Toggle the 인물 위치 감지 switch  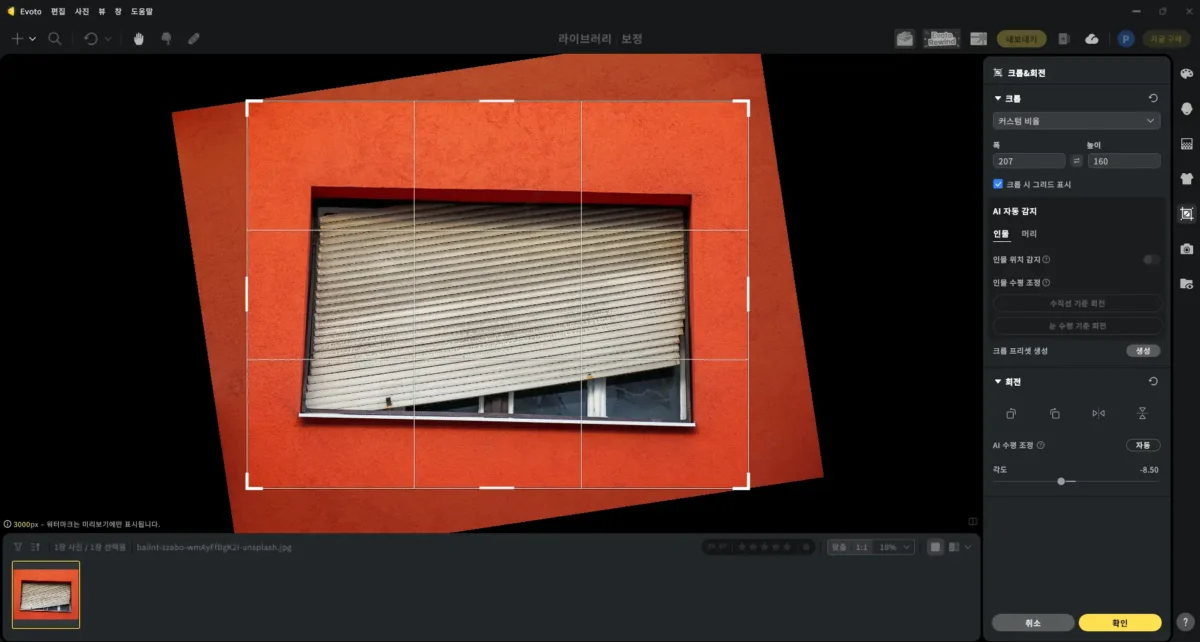pyautogui.click(x=1151, y=259)
